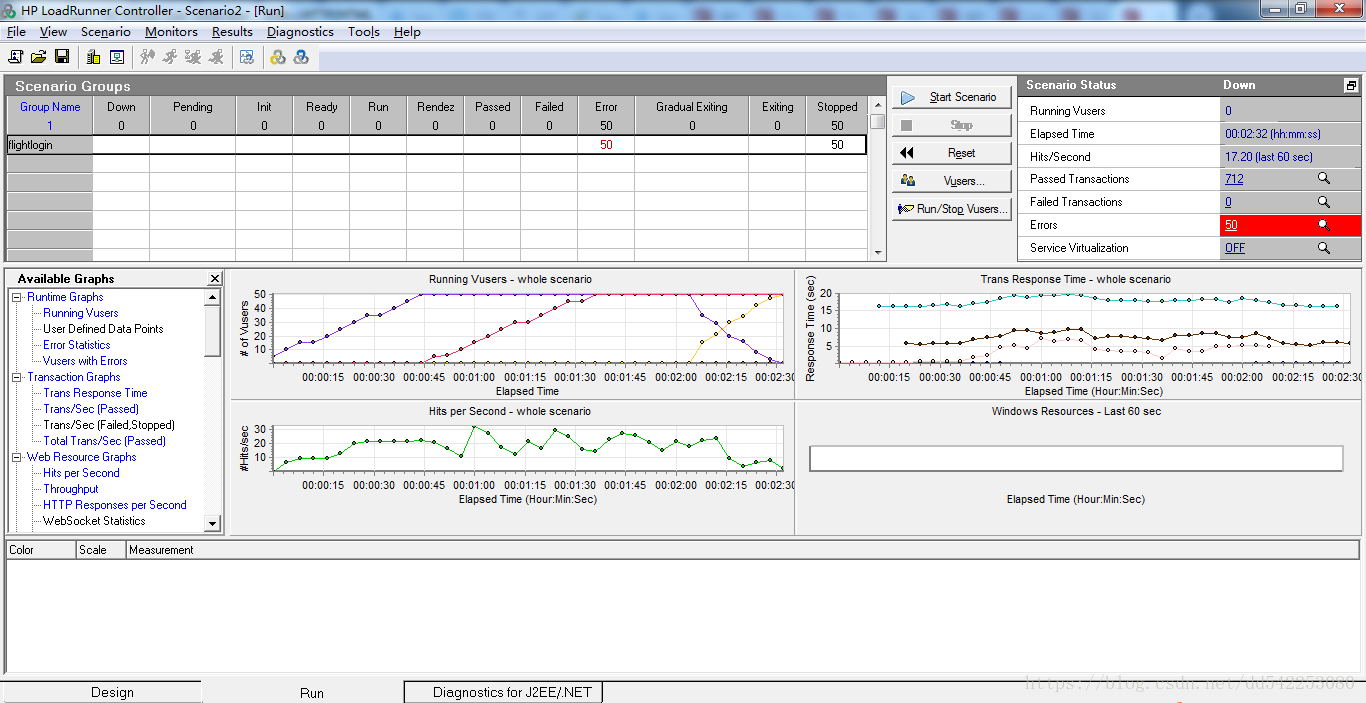This screenshot has height=703, width=1366.
Task: Select Trans/Sec (Failed,Stopped) graph item
Action: coord(109,425)
